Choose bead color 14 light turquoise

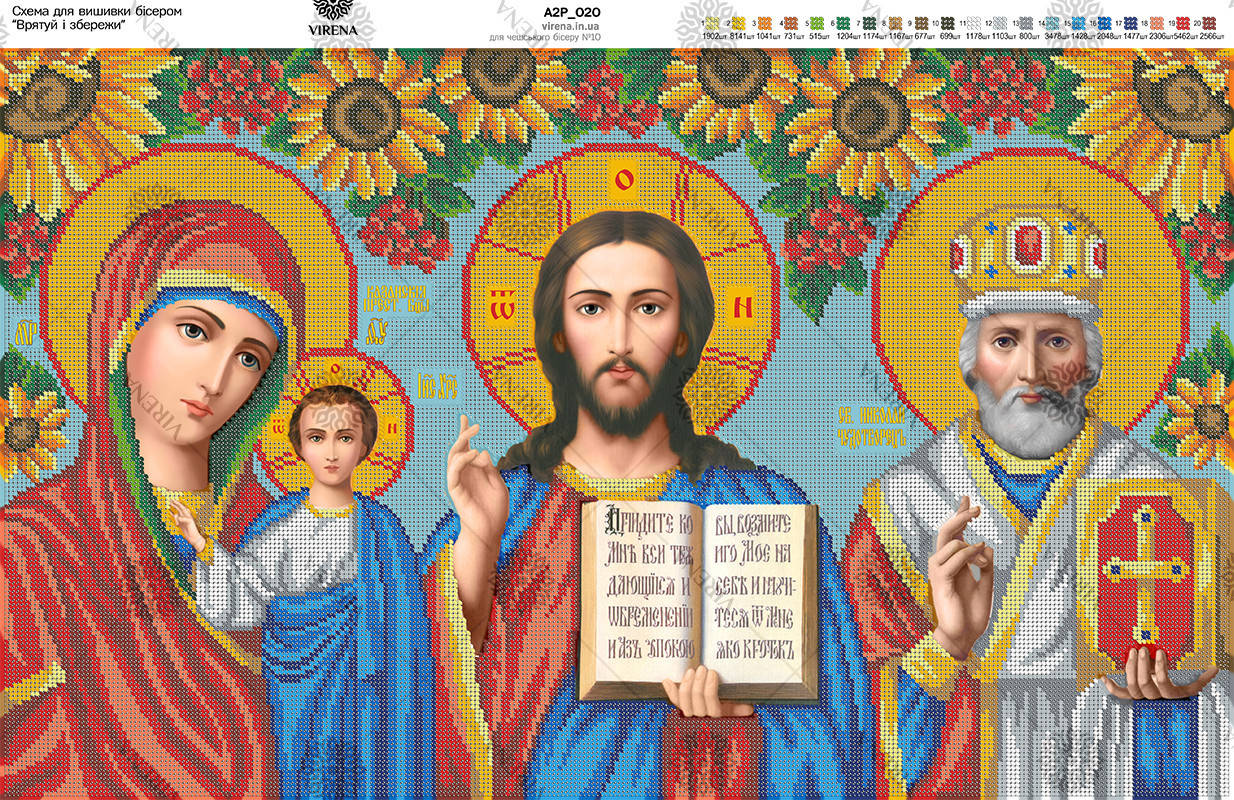pos(1054,23)
